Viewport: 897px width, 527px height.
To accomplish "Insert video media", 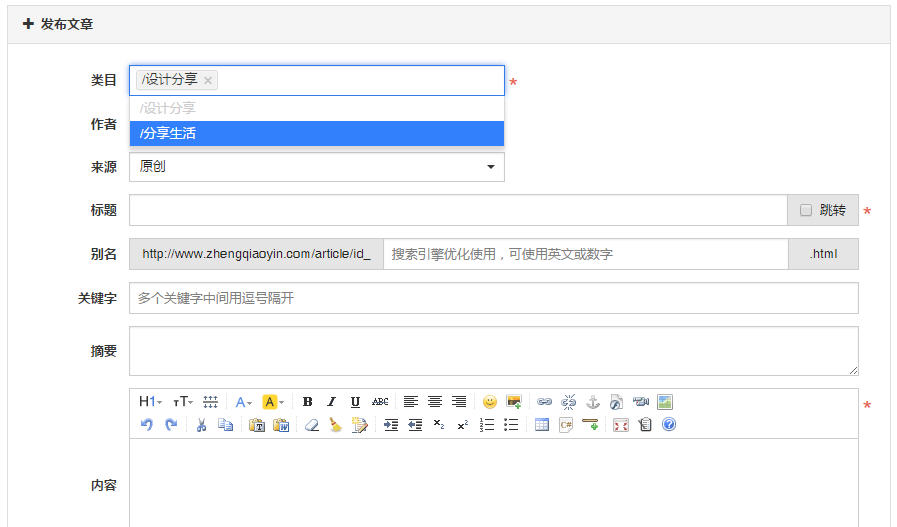I will (x=641, y=402).
